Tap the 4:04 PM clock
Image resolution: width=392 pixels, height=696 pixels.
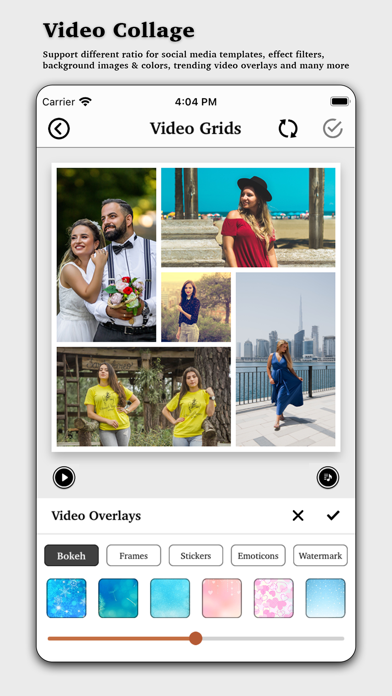196,102
